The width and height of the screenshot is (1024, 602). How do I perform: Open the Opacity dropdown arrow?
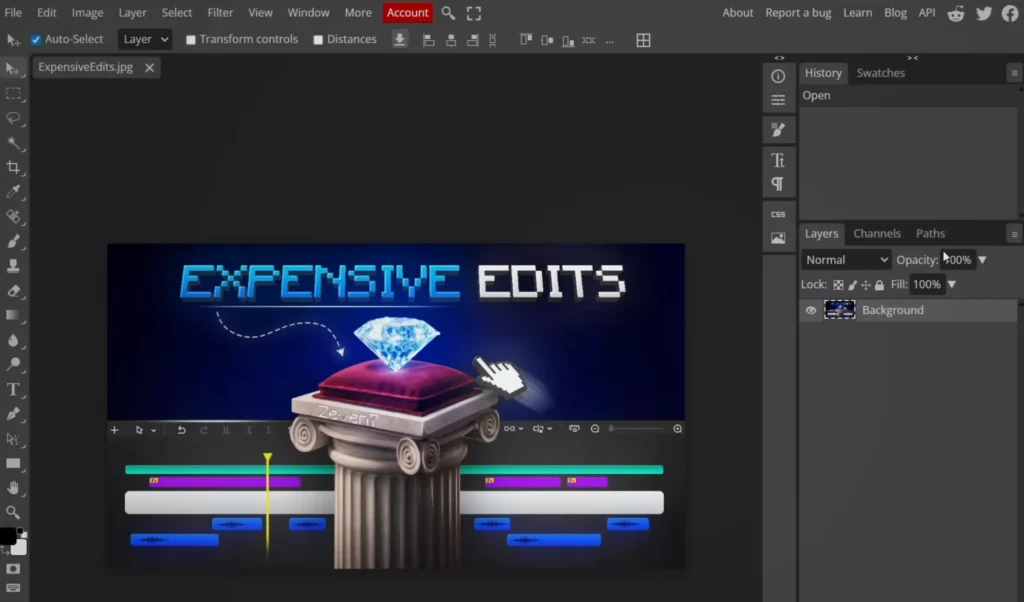982,259
